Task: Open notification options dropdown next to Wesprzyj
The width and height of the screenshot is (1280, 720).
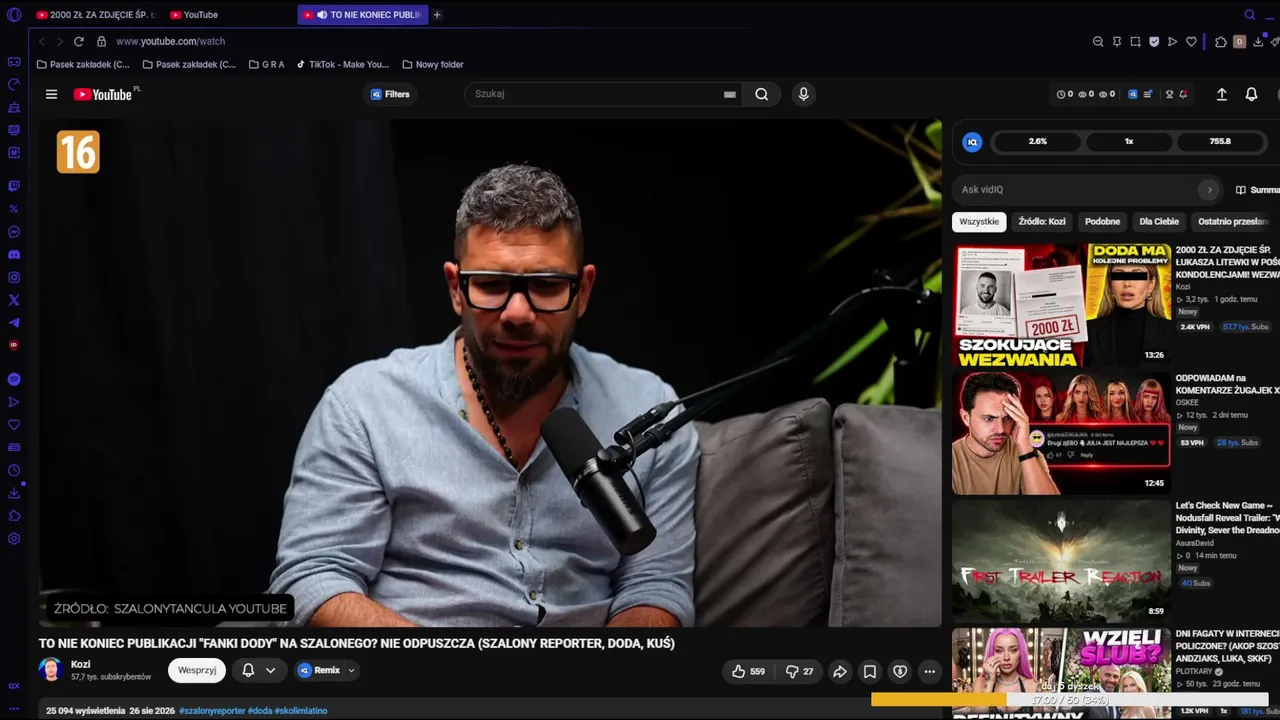Action: point(258,670)
